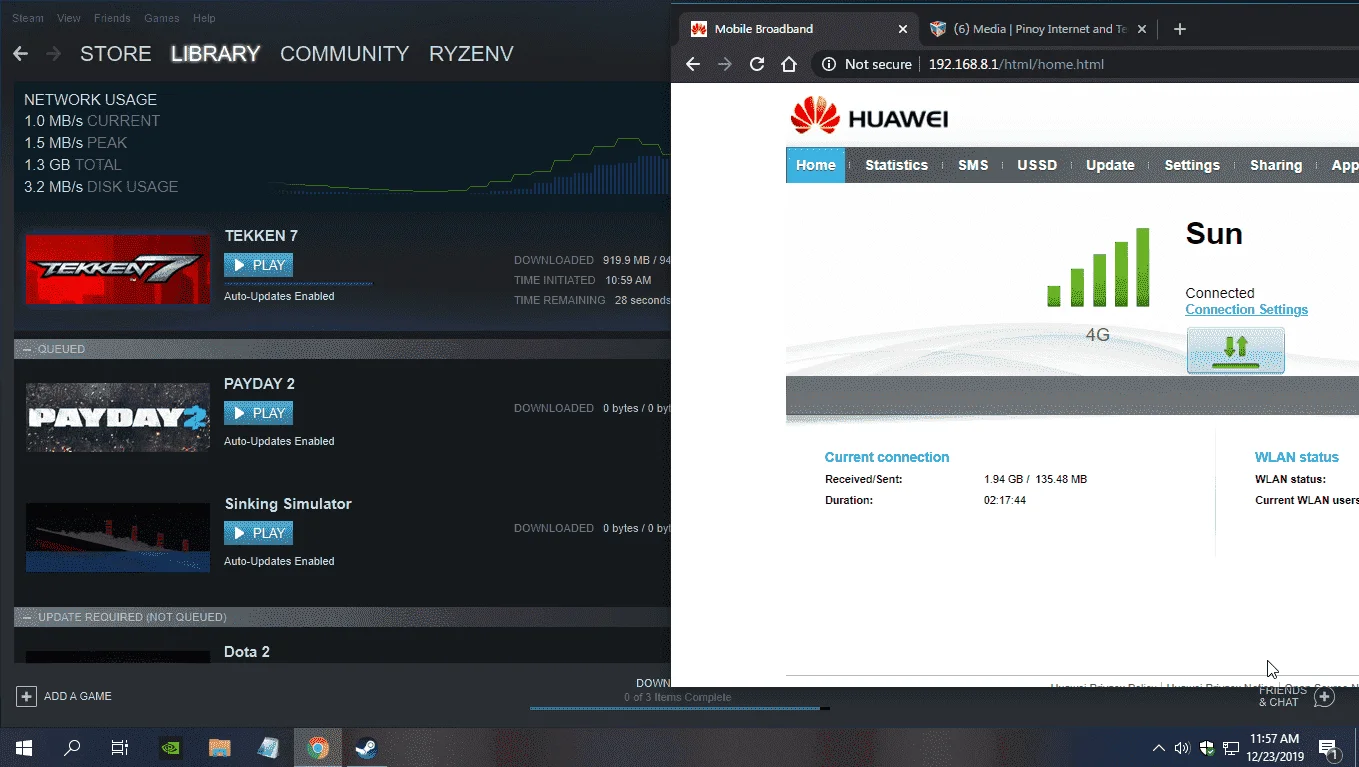The image size is (1359, 767).
Task: Open the Statistics tab on Huawei page
Action: (x=896, y=165)
